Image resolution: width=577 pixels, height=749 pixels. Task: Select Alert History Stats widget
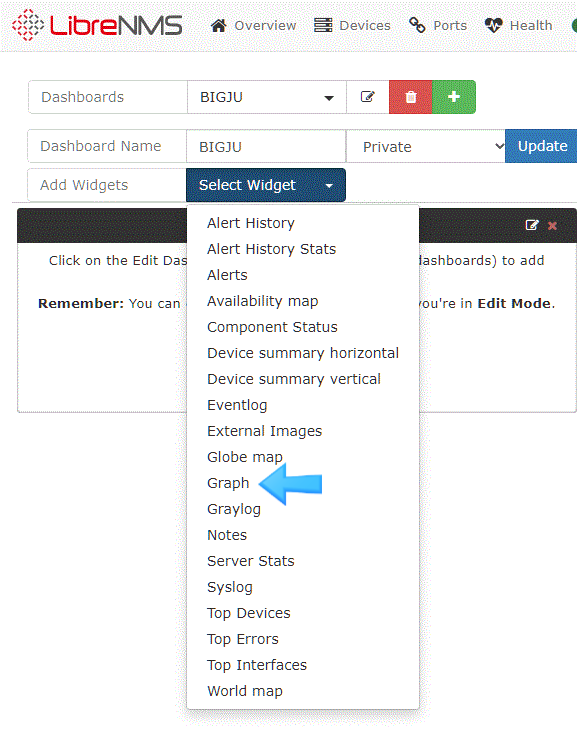tap(271, 249)
